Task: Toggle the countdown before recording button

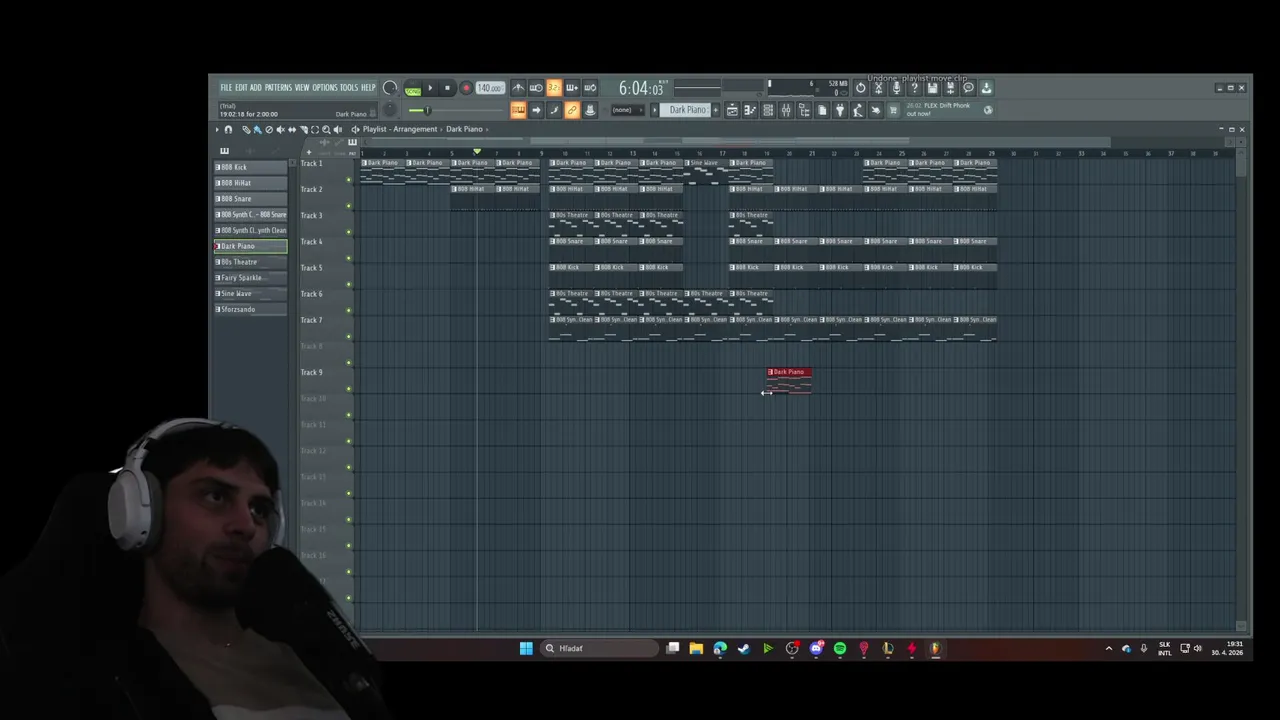Action: pyautogui.click(x=554, y=88)
